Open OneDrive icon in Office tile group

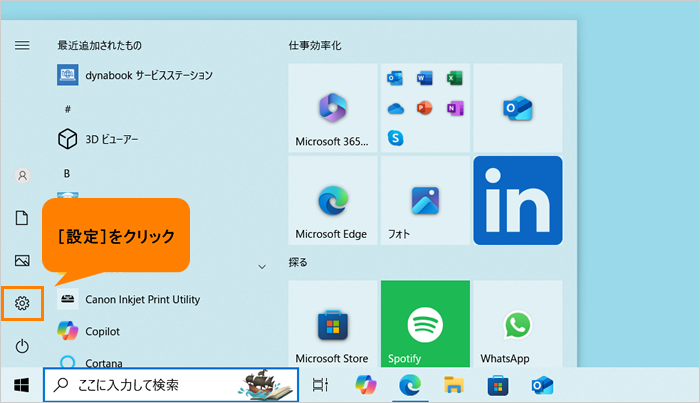click(x=395, y=108)
